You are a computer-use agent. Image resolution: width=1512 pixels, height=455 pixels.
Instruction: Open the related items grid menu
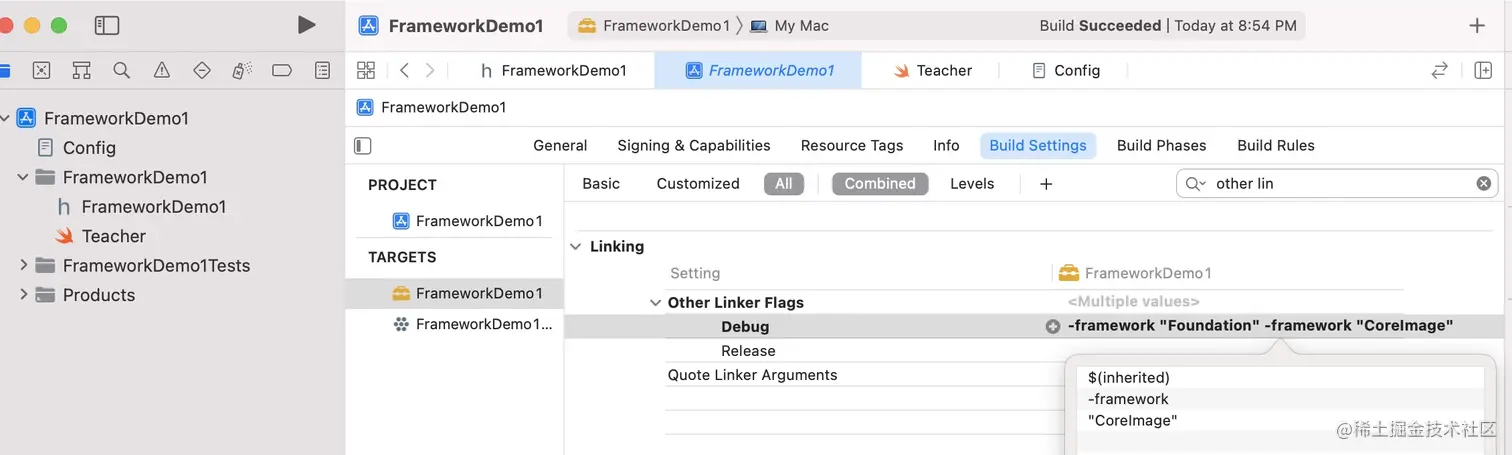(x=366, y=70)
